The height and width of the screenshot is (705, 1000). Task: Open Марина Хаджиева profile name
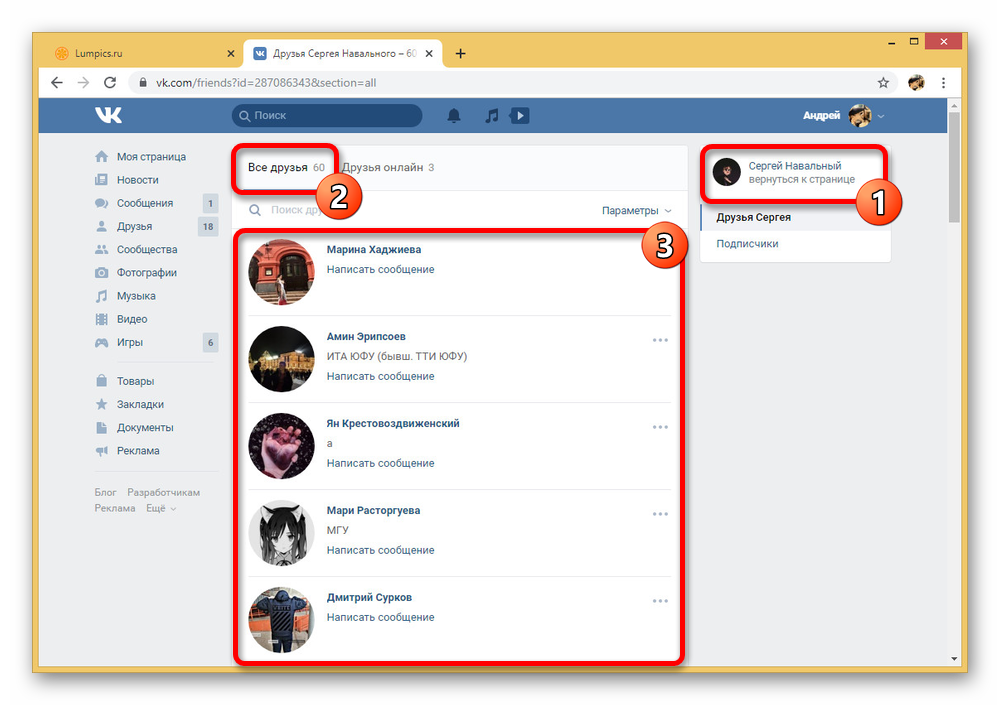[x=374, y=249]
